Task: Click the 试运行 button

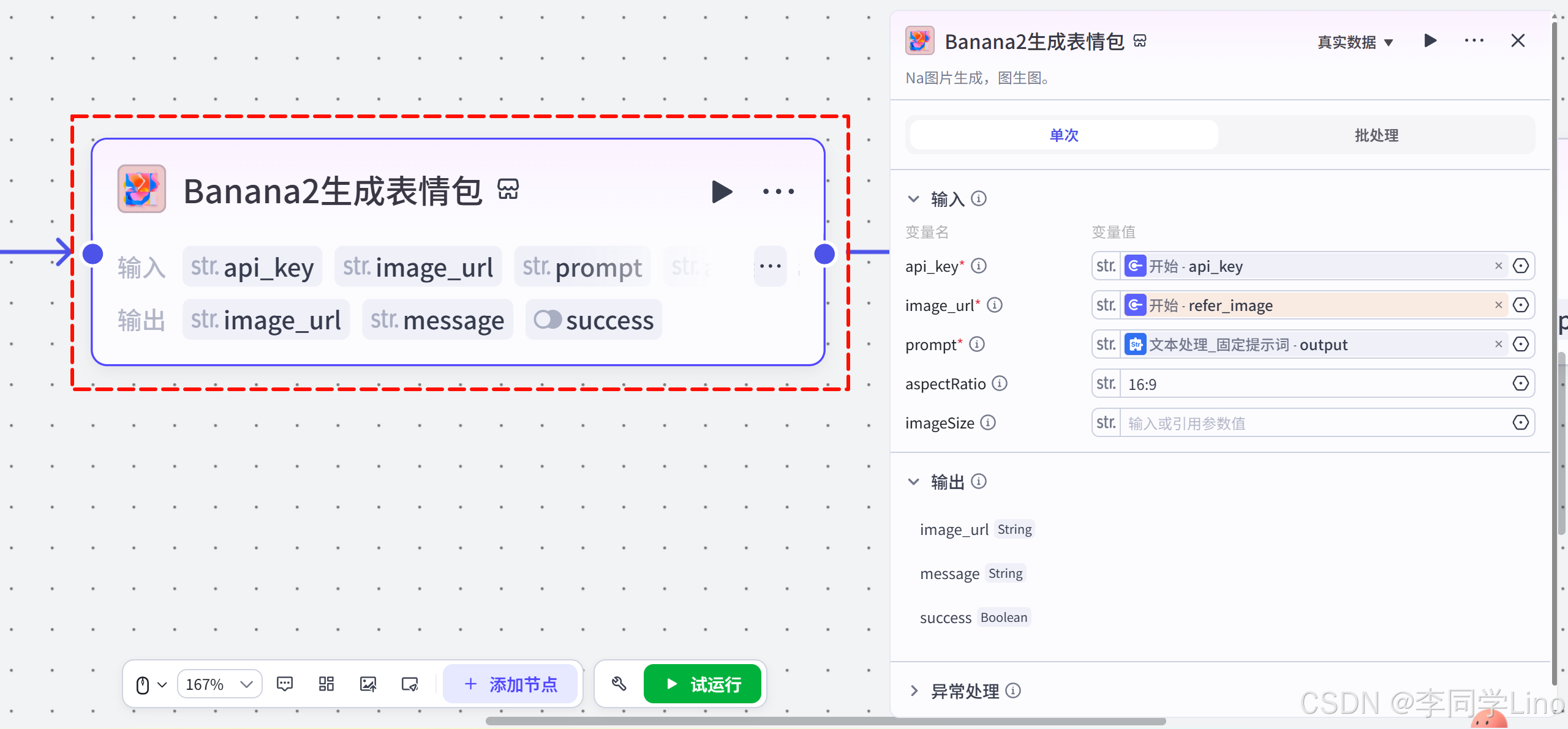Action: click(x=703, y=684)
